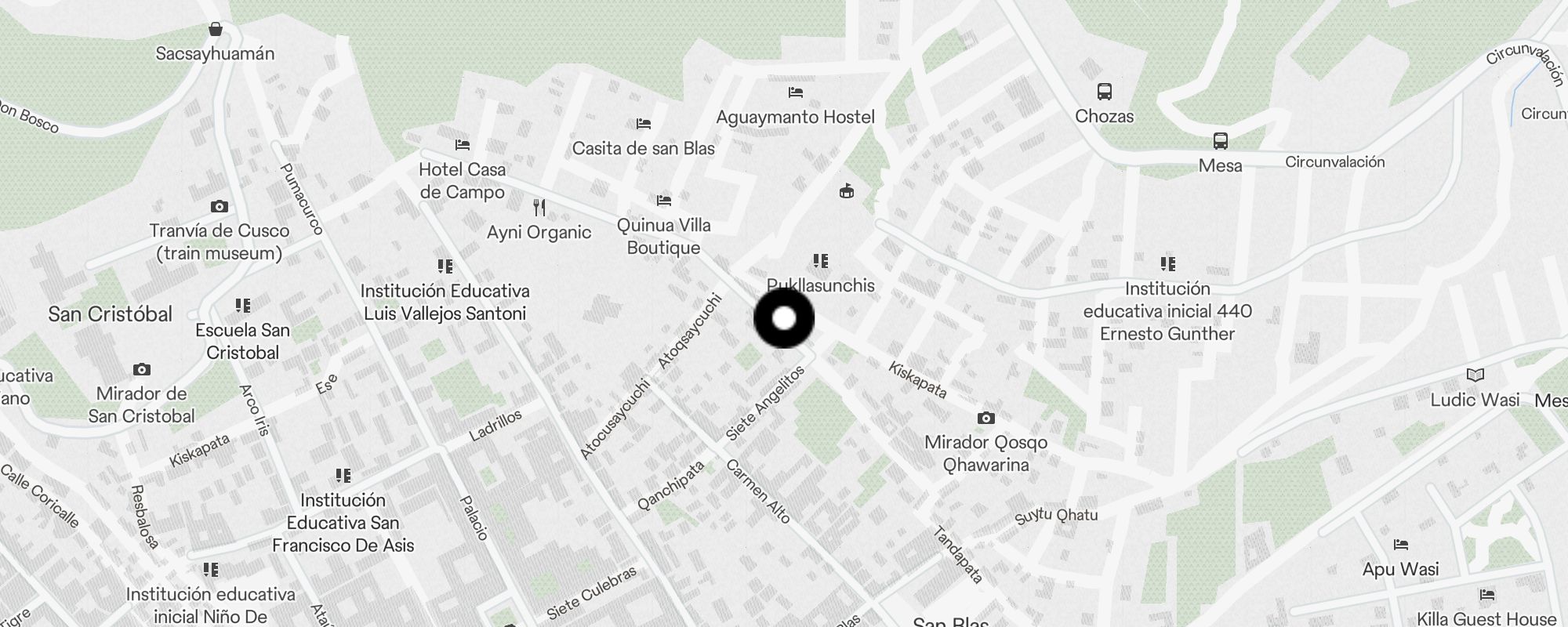1568x627 pixels.
Task: Select the Chozas bus stop icon
Action: coord(1105,92)
